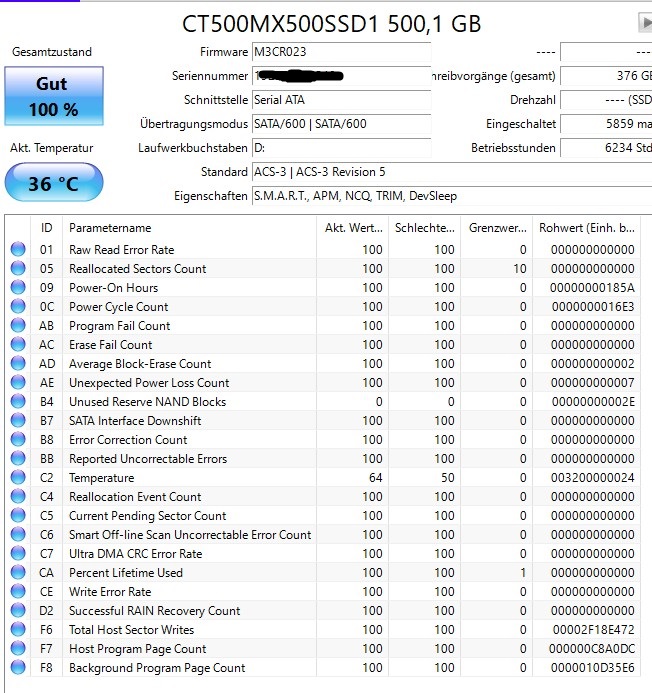Click raw value 00002F18E472
This screenshot has width=652, height=693.
593,630
